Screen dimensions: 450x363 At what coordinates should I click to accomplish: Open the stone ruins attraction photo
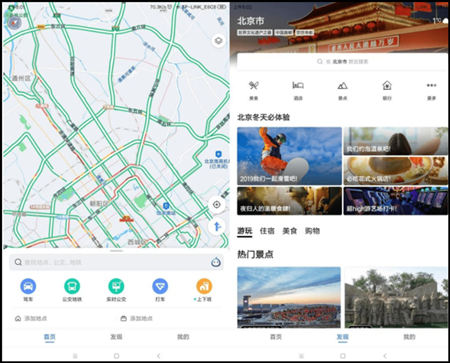(x=396, y=297)
